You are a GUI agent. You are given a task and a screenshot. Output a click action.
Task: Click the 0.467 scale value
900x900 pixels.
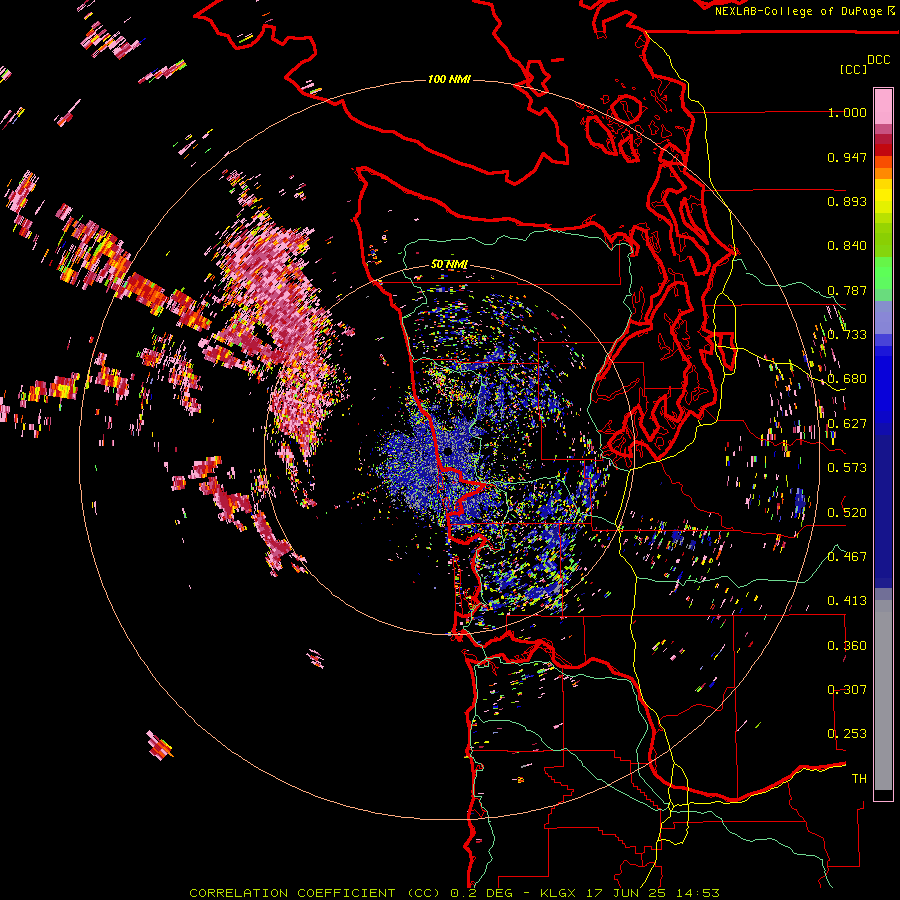pos(847,556)
